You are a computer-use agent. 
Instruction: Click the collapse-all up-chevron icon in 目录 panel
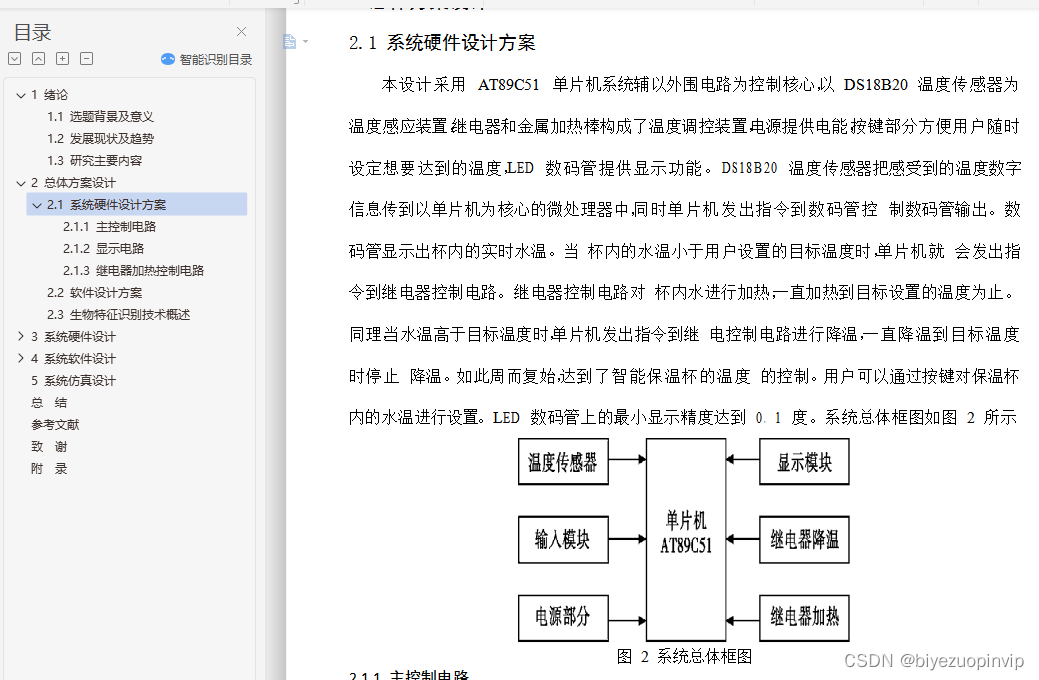(x=38, y=58)
